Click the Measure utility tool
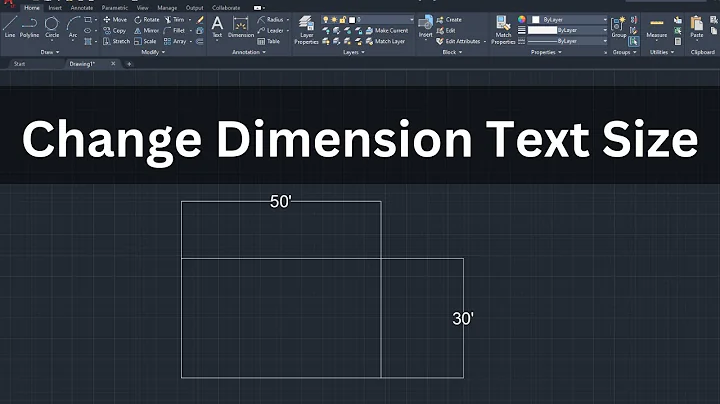720x404 pixels. pyautogui.click(x=657, y=27)
